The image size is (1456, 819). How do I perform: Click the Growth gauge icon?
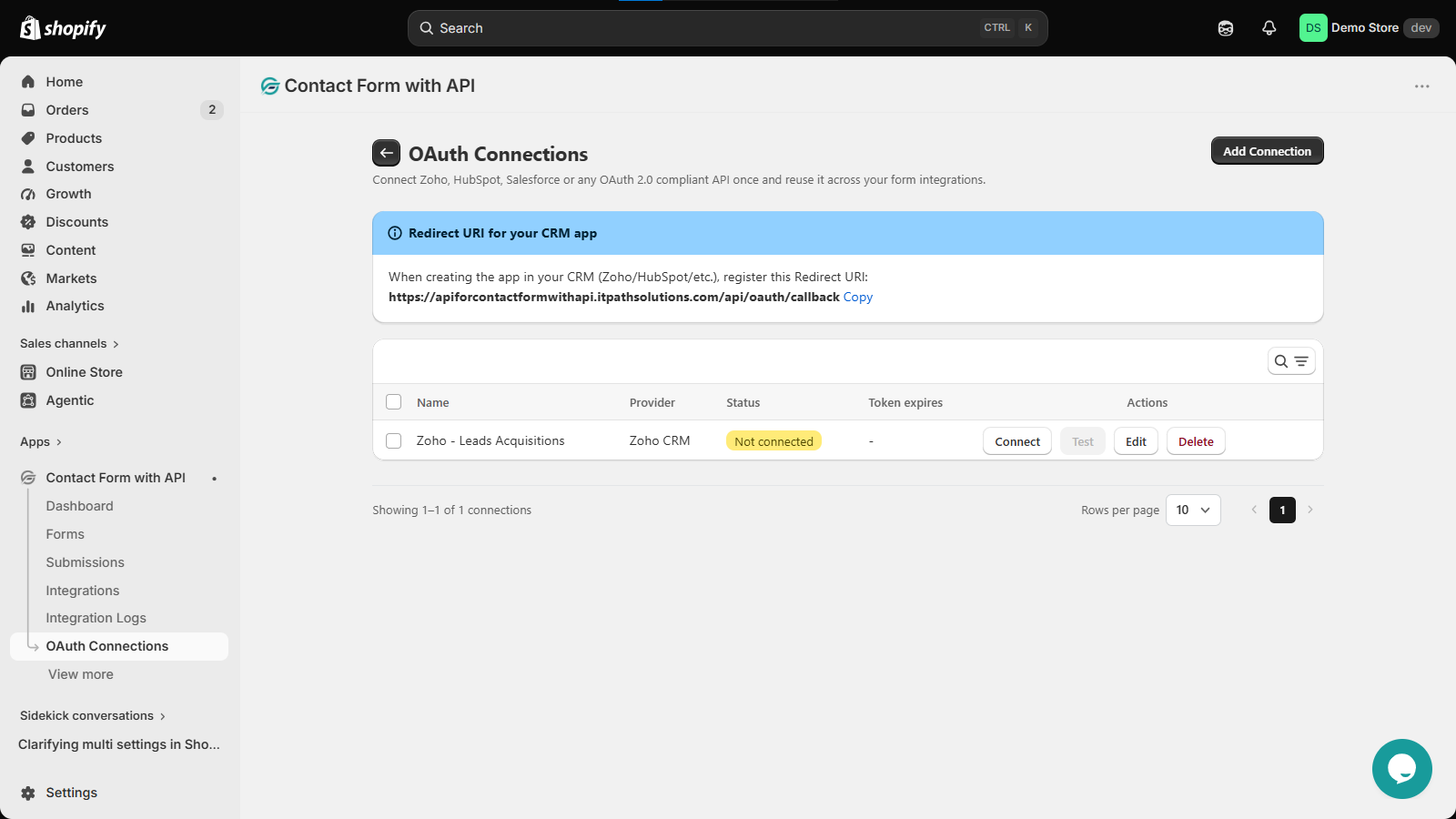coord(28,194)
